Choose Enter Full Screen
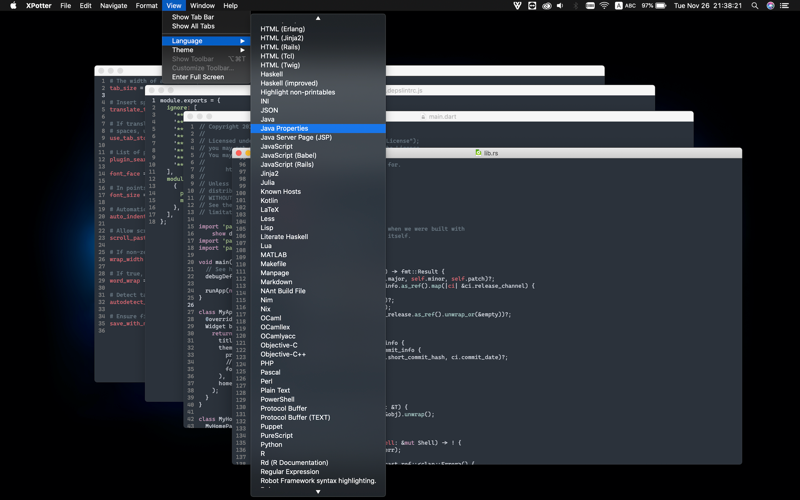 click(x=206, y=77)
